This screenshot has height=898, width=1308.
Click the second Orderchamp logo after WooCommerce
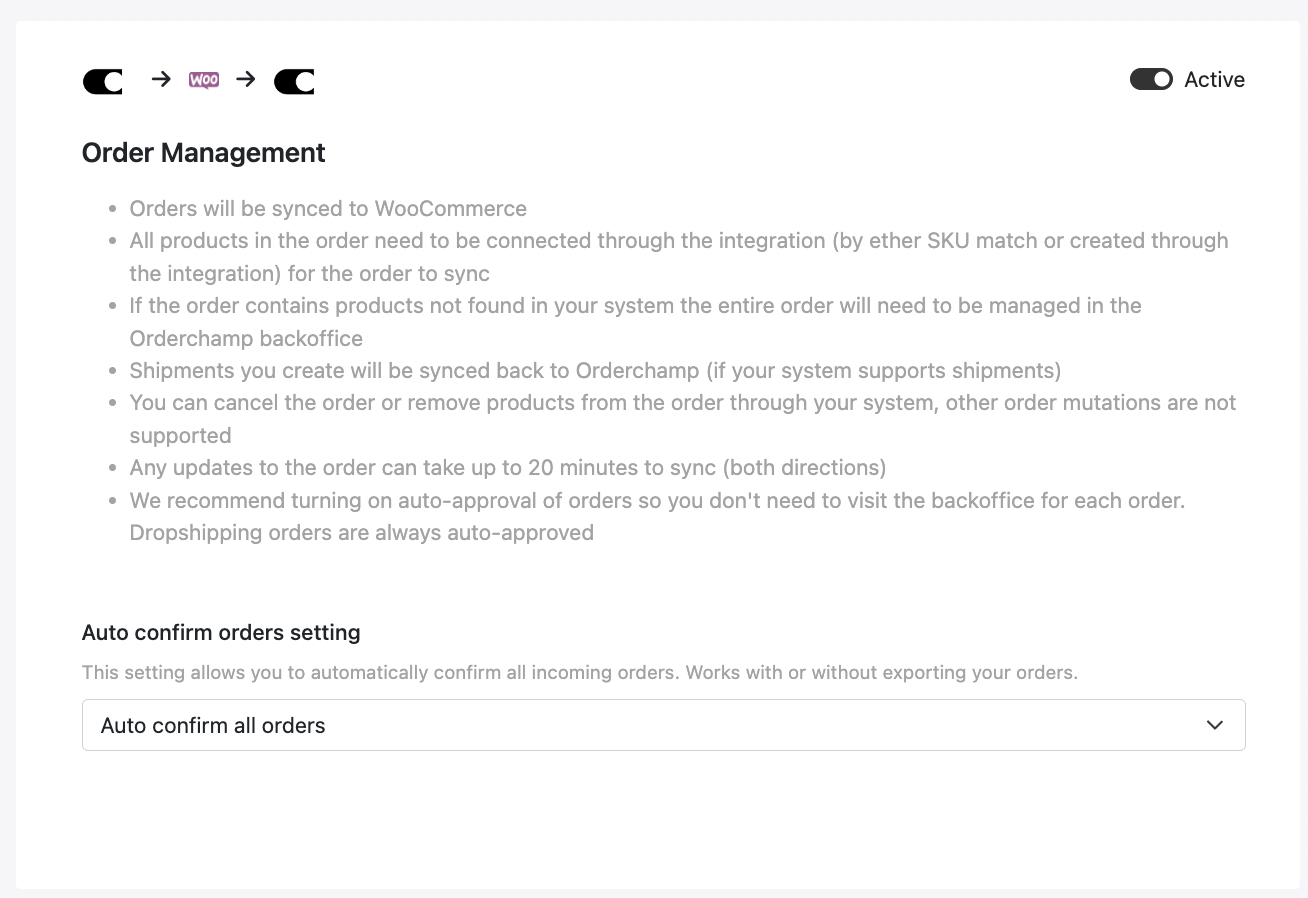[294, 82]
